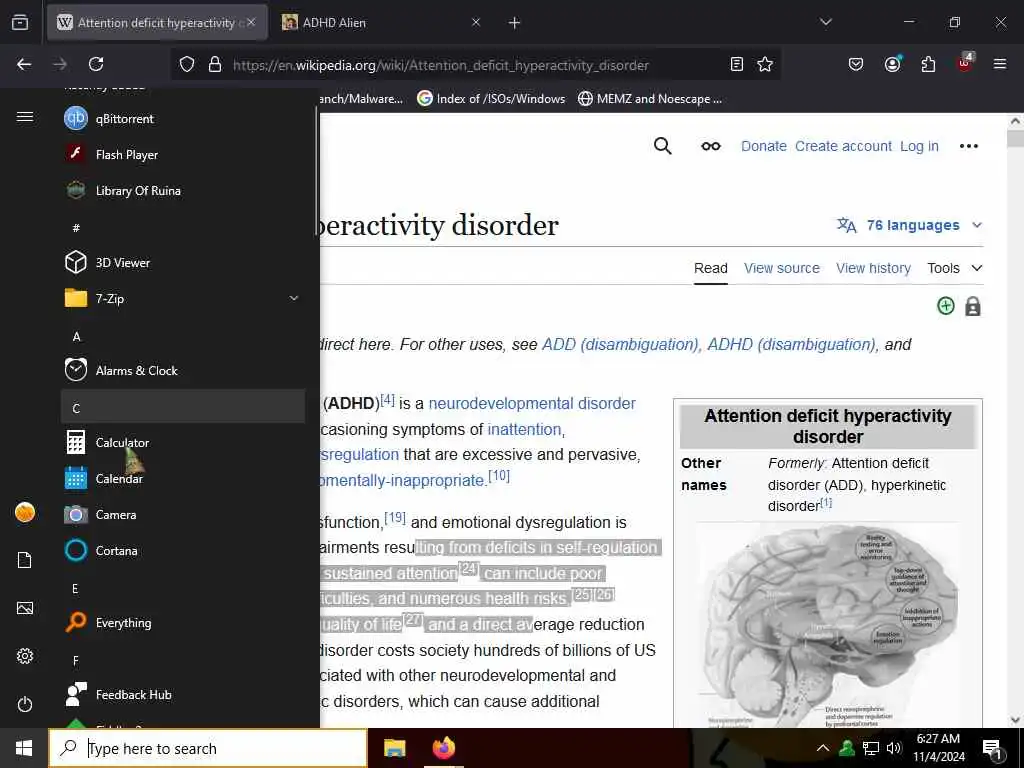Click the Firefox address bar URL

pyautogui.click(x=441, y=65)
